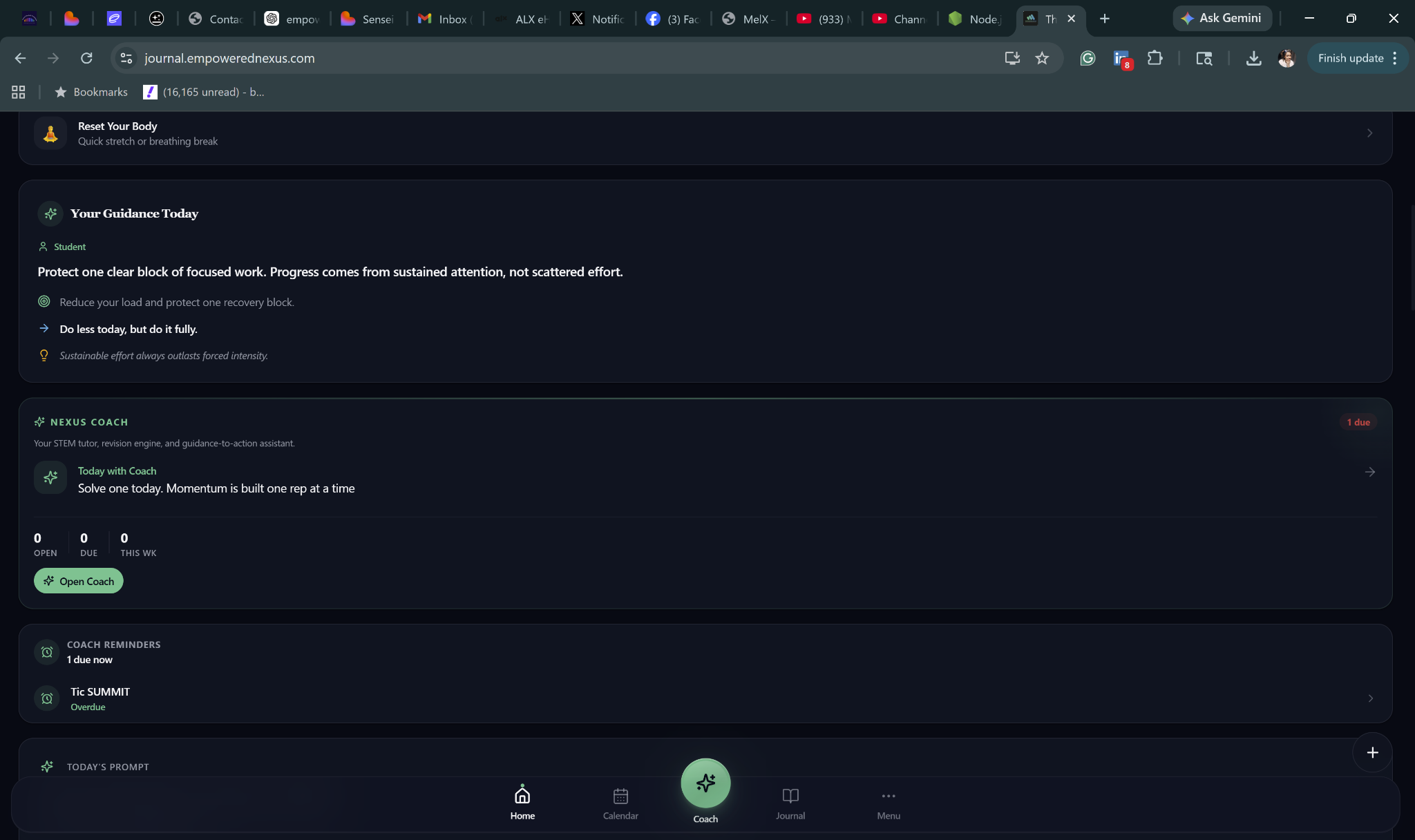Screen dimensions: 1415x840
Task: Open Today with Coach arrow
Action: click(1370, 472)
